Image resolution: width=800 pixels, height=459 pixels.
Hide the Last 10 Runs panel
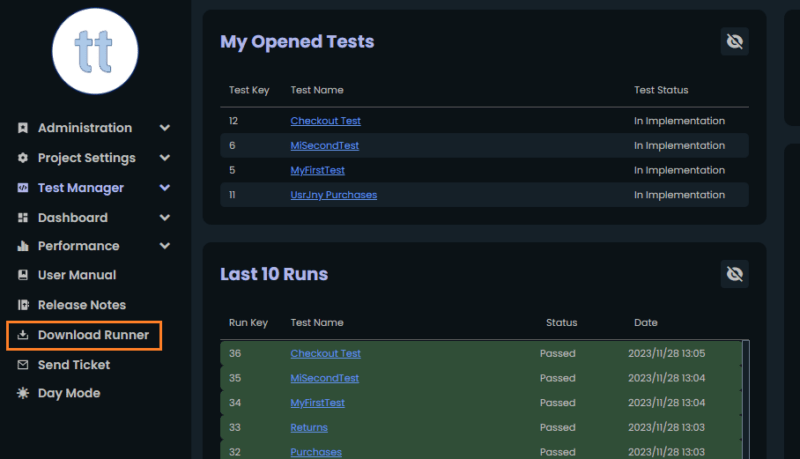[x=735, y=274]
